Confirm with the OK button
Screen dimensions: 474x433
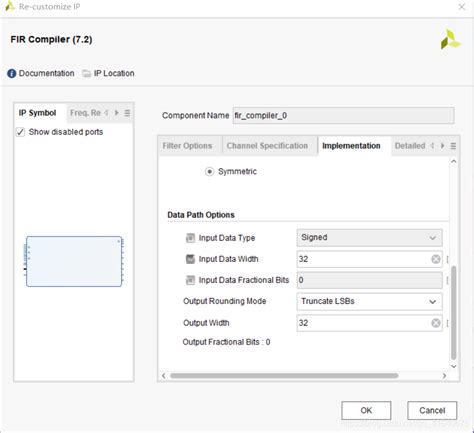(x=366, y=410)
